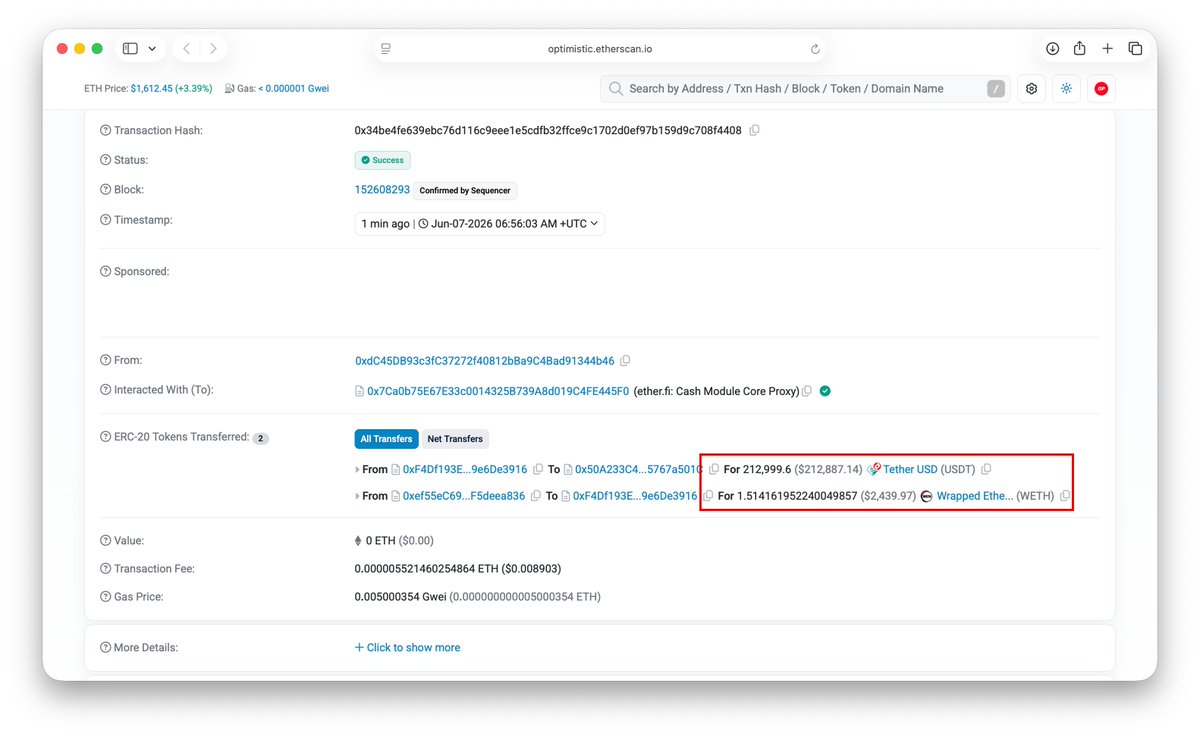The width and height of the screenshot is (1200, 737).
Task: Show Safari tab overview
Action: tap(1135, 48)
